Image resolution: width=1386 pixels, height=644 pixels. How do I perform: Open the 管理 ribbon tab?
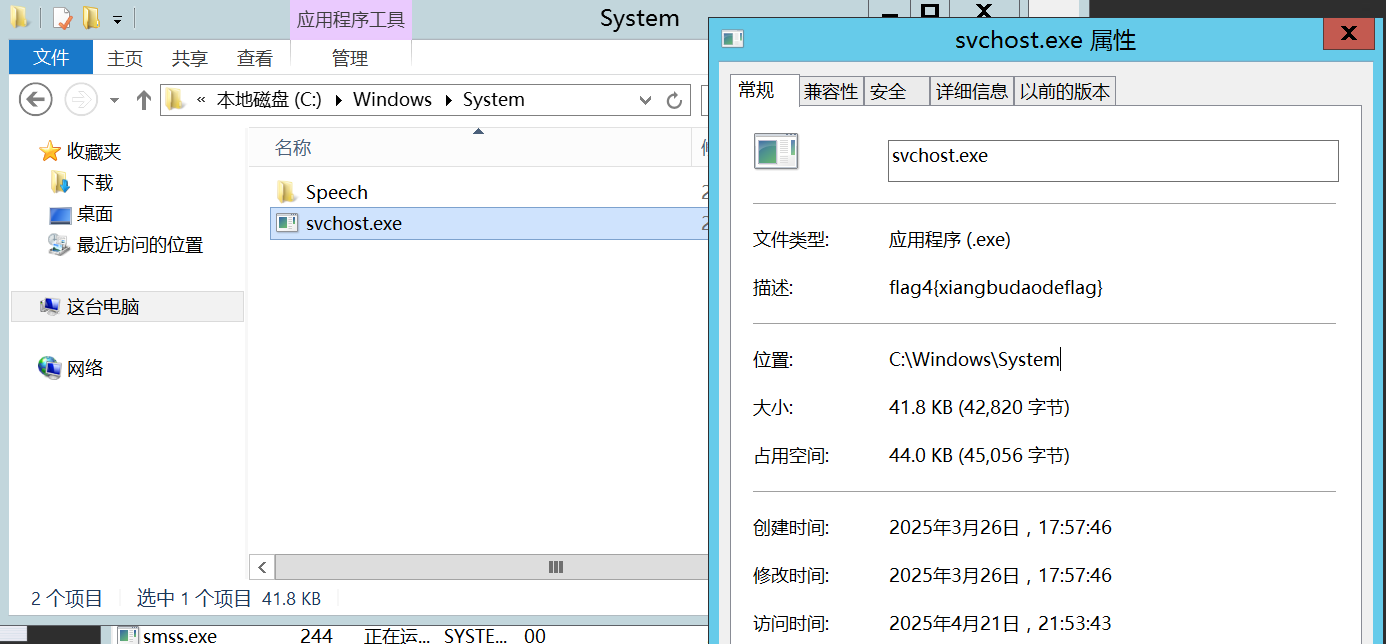pyautogui.click(x=350, y=59)
